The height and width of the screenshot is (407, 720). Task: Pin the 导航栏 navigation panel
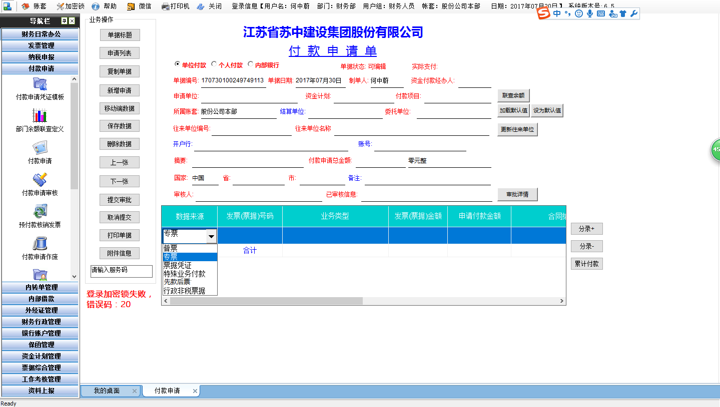[x=64, y=21]
